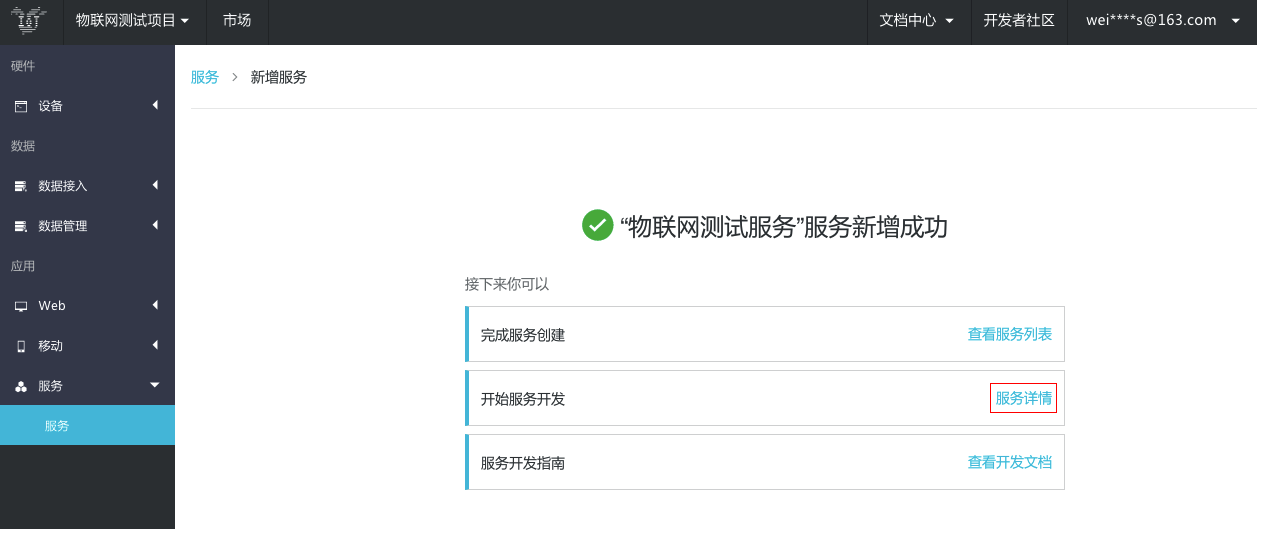Open the wei****s@163.com account dropdown
The image size is (1280, 550).
[1163, 20]
